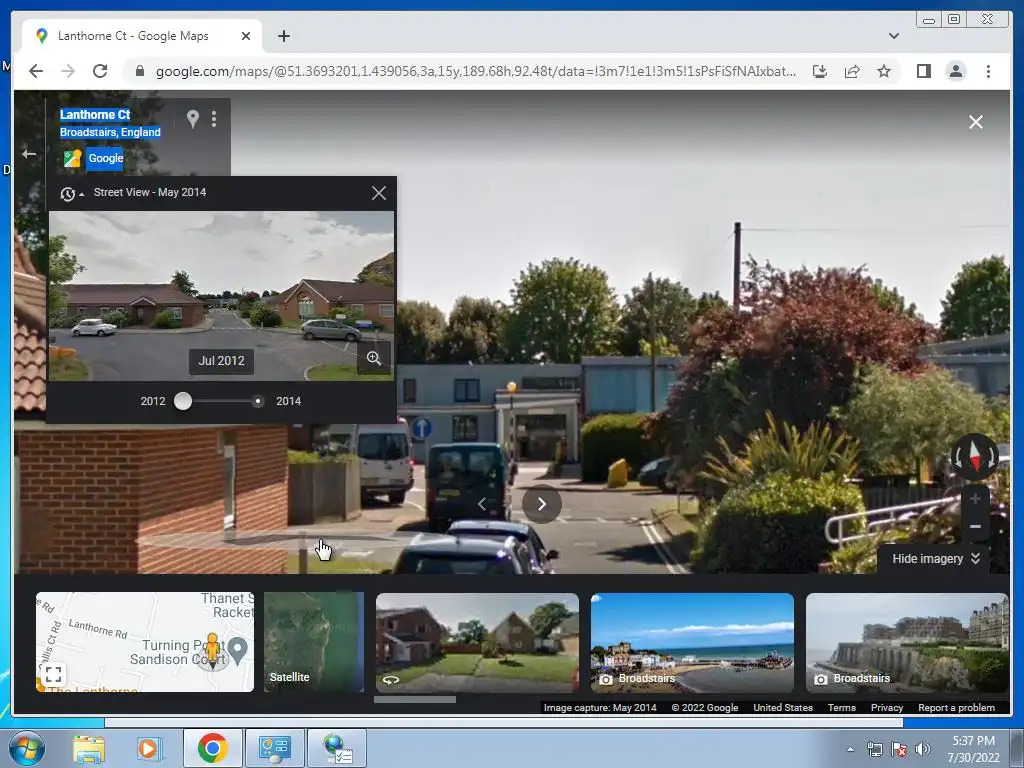Share this page using the share icon
This screenshot has height=768, width=1024.
click(852, 71)
